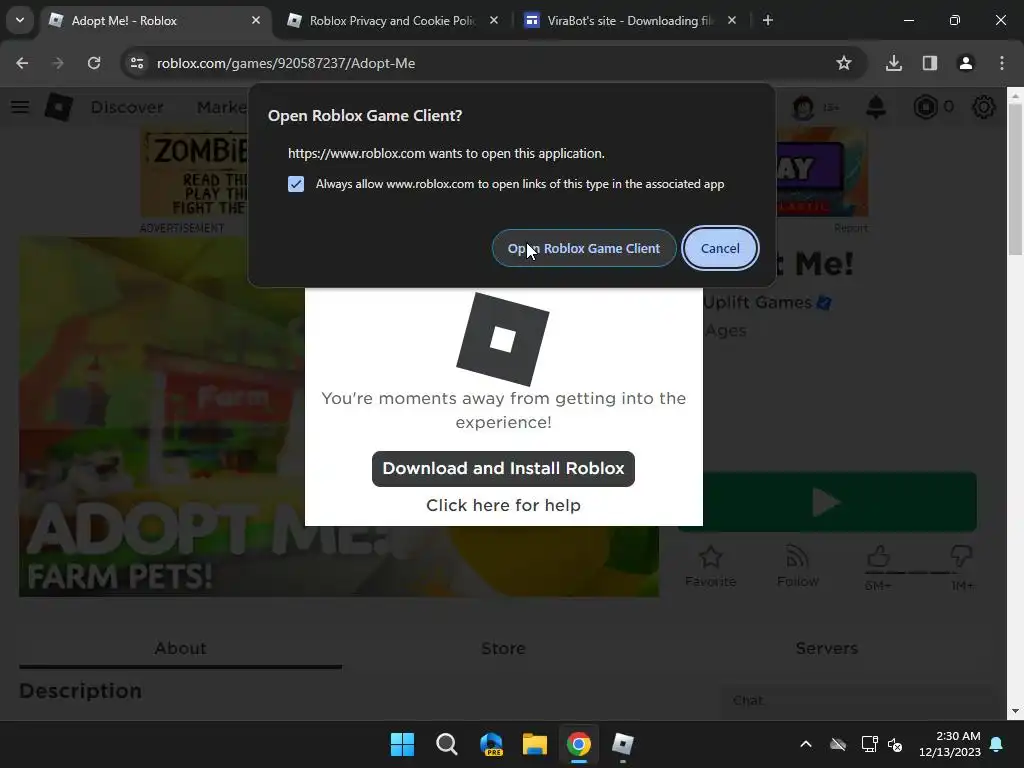Switch to the About tab
Viewport: 1024px width, 768px height.
180,648
